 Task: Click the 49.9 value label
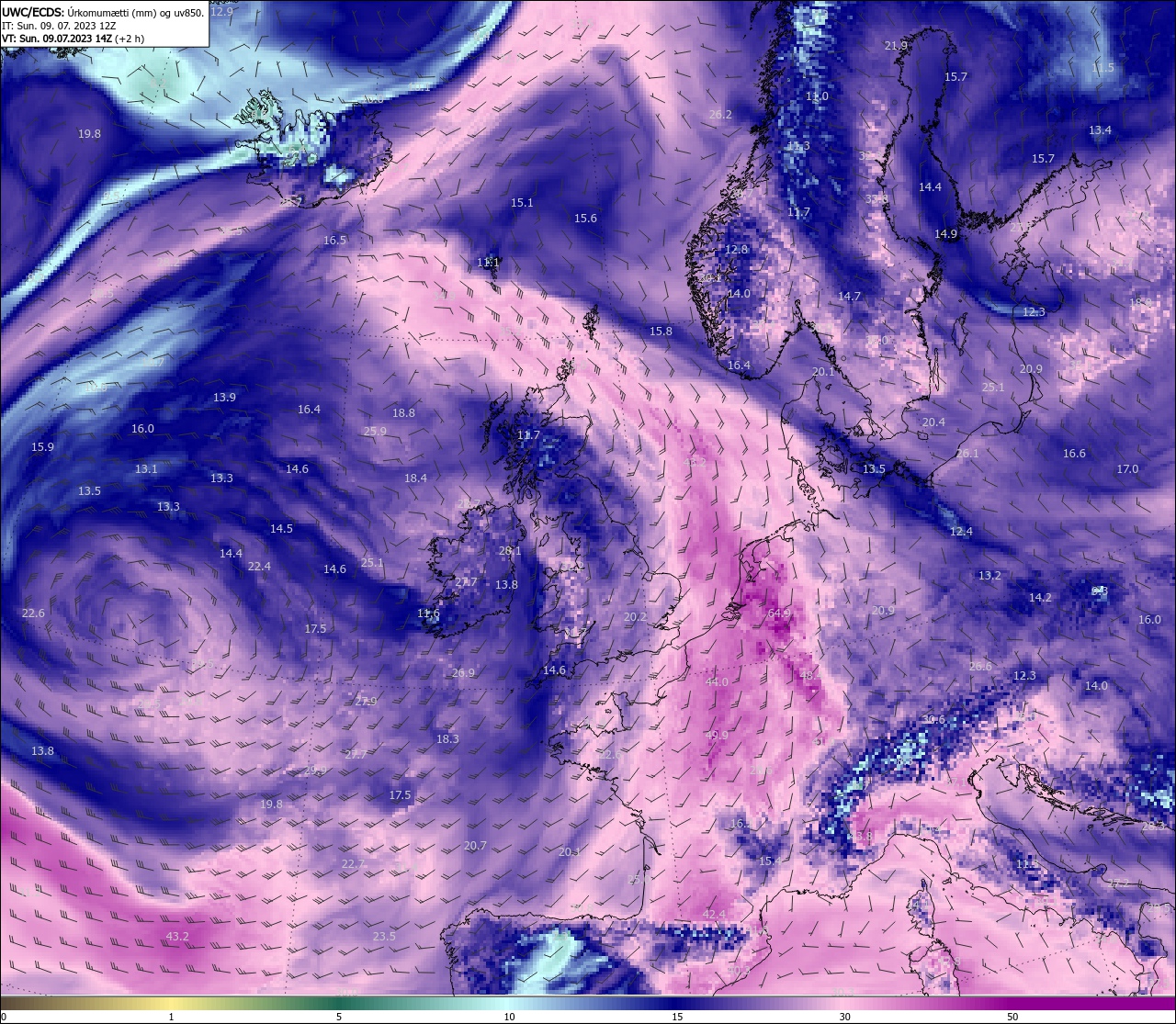point(717,736)
